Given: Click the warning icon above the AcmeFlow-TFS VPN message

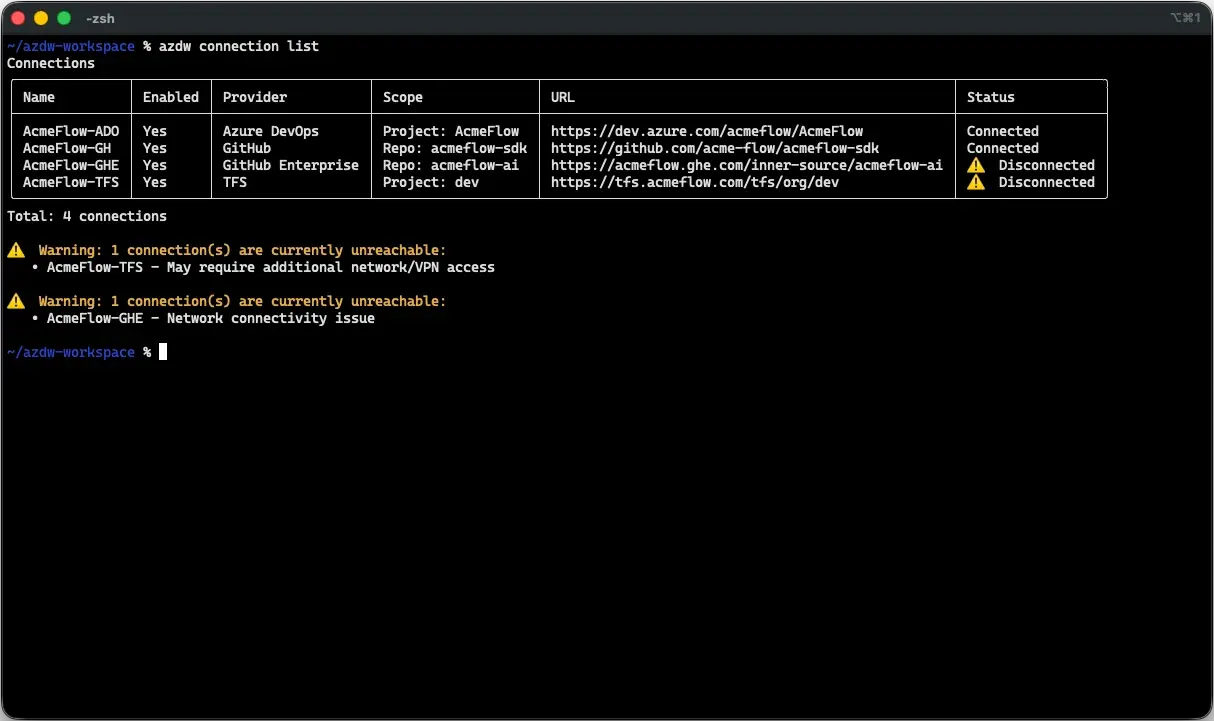Looking at the screenshot, I should 16,250.
